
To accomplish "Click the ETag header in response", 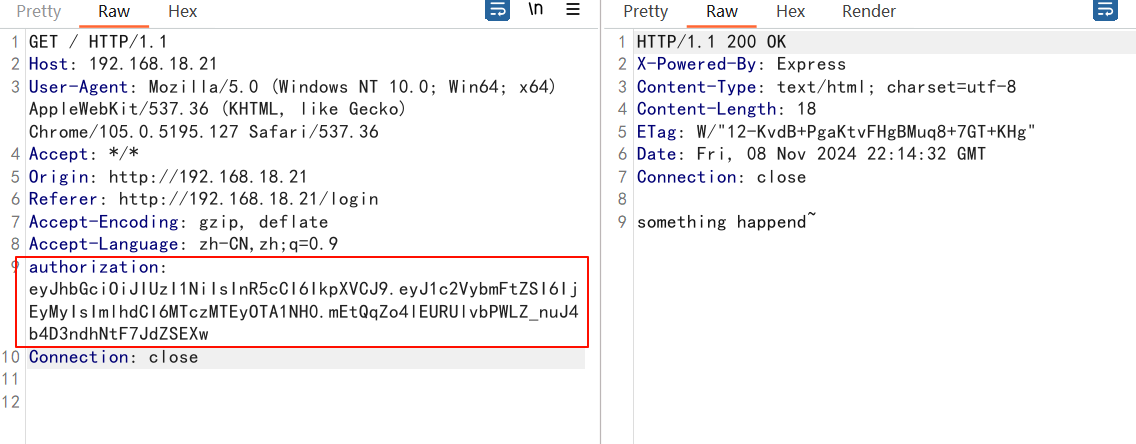I will coord(836,132).
